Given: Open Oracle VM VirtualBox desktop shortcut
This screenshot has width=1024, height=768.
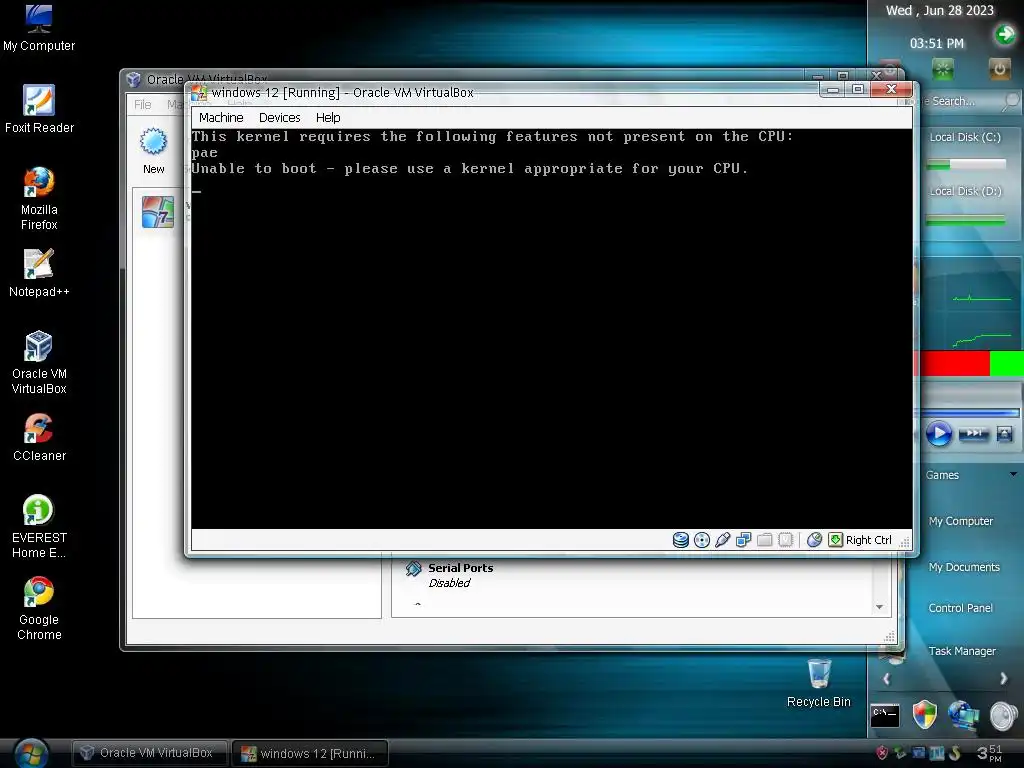Looking at the screenshot, I should pos(39,362).
